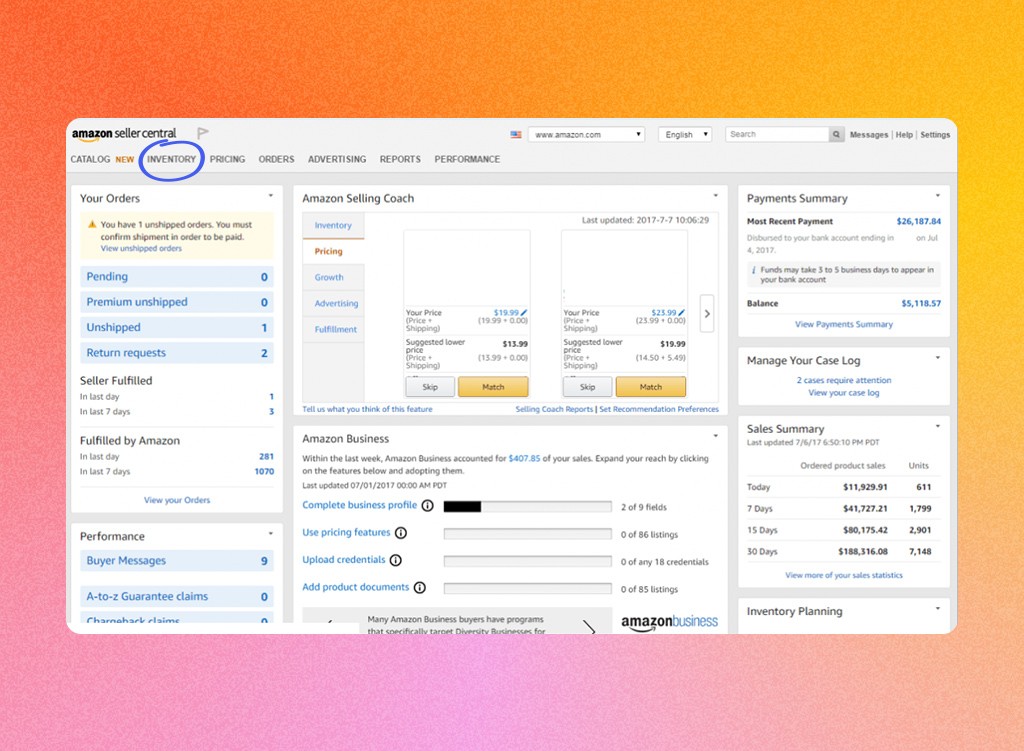Open the ORDERS menu
This screenshot has width=1024, height=751.
click(x=276, y=159)
